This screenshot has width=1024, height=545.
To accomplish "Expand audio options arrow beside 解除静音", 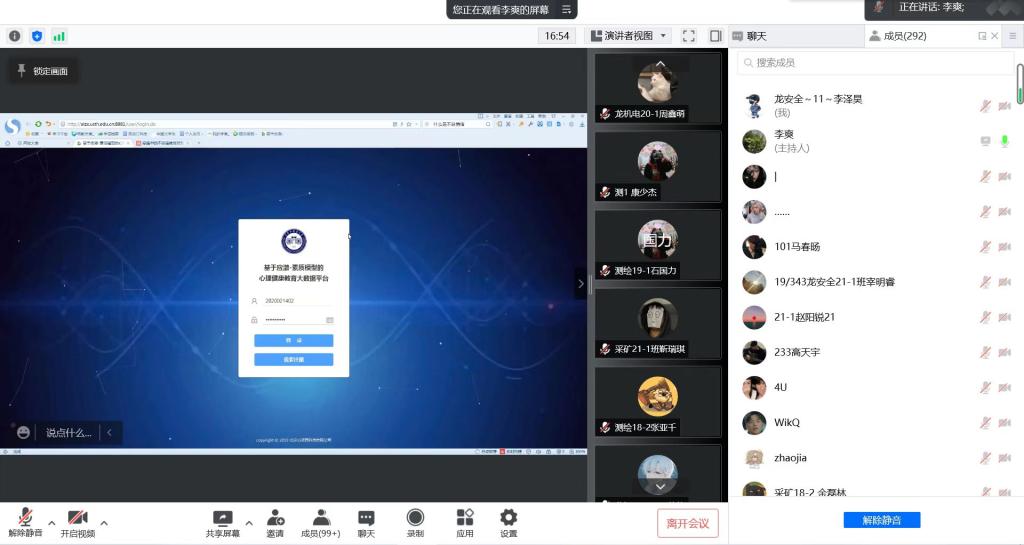I will tap(52, 522).
